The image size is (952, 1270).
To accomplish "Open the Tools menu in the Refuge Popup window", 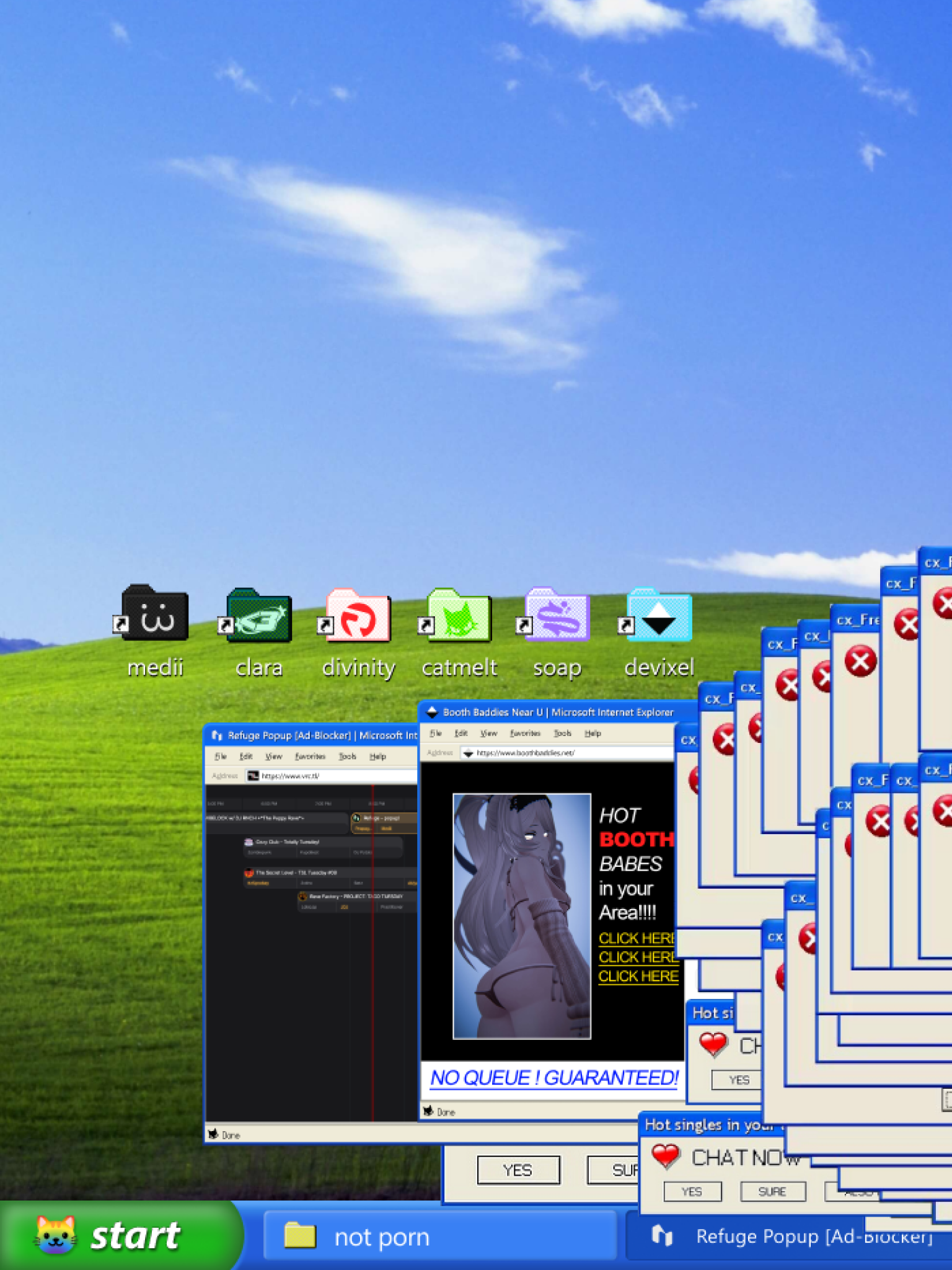I will tap(347, 757).
